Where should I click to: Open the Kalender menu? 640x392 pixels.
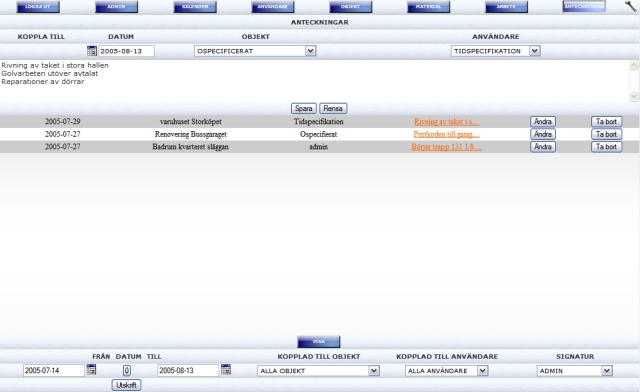pos(195,7)
